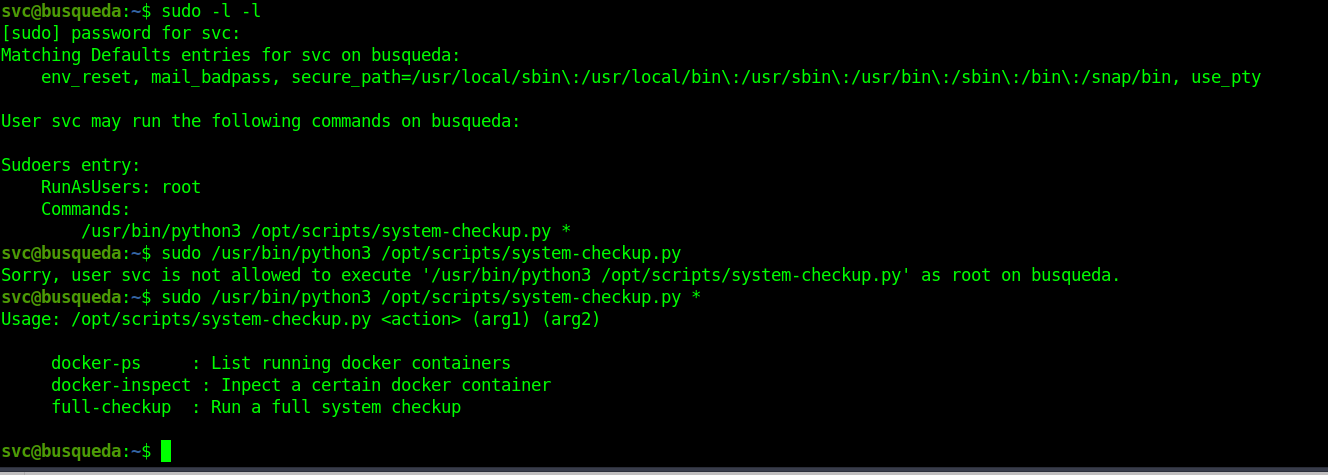Click 'full-checkup' action name

coord(111,407)
